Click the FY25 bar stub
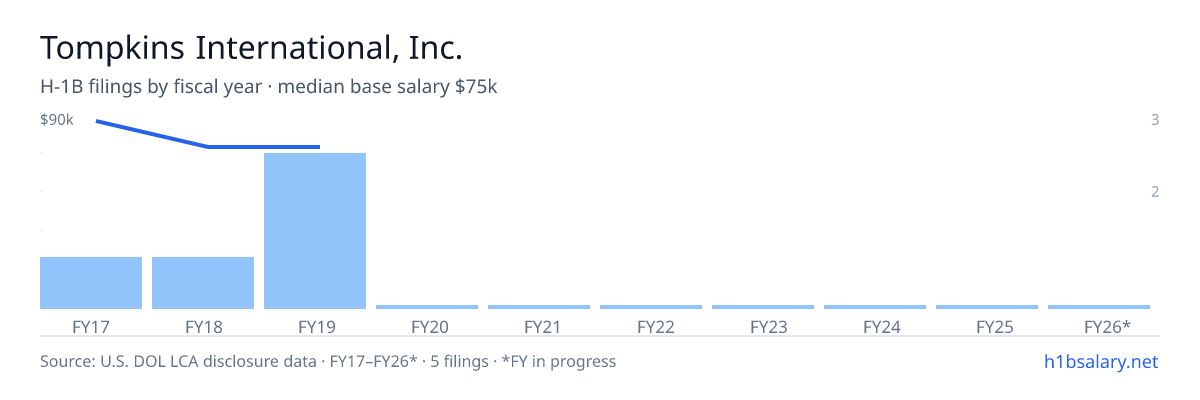 tap(987, 307)
